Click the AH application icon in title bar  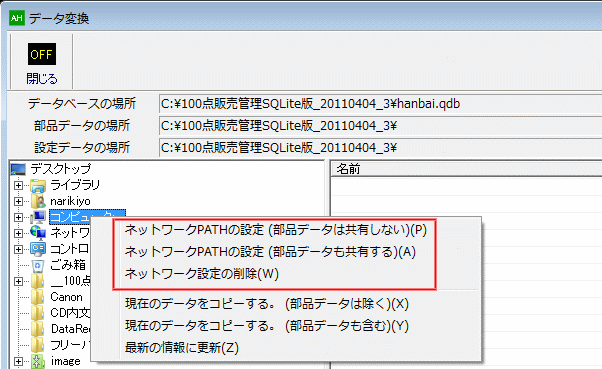click(x=17, y=18)
